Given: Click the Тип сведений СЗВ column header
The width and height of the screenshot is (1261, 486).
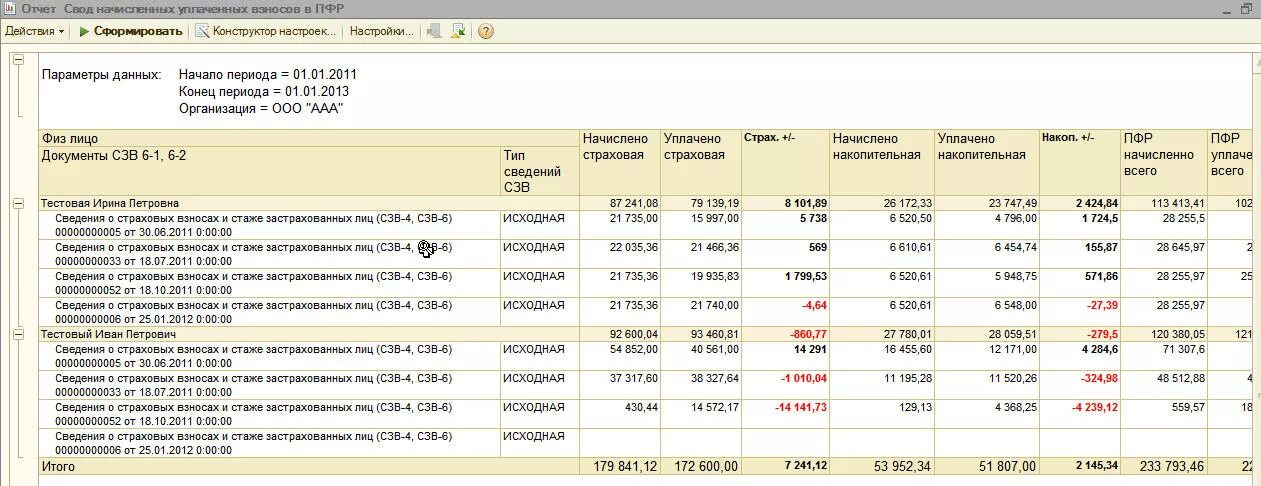Looking at the screenshot, I should [540, 171].
